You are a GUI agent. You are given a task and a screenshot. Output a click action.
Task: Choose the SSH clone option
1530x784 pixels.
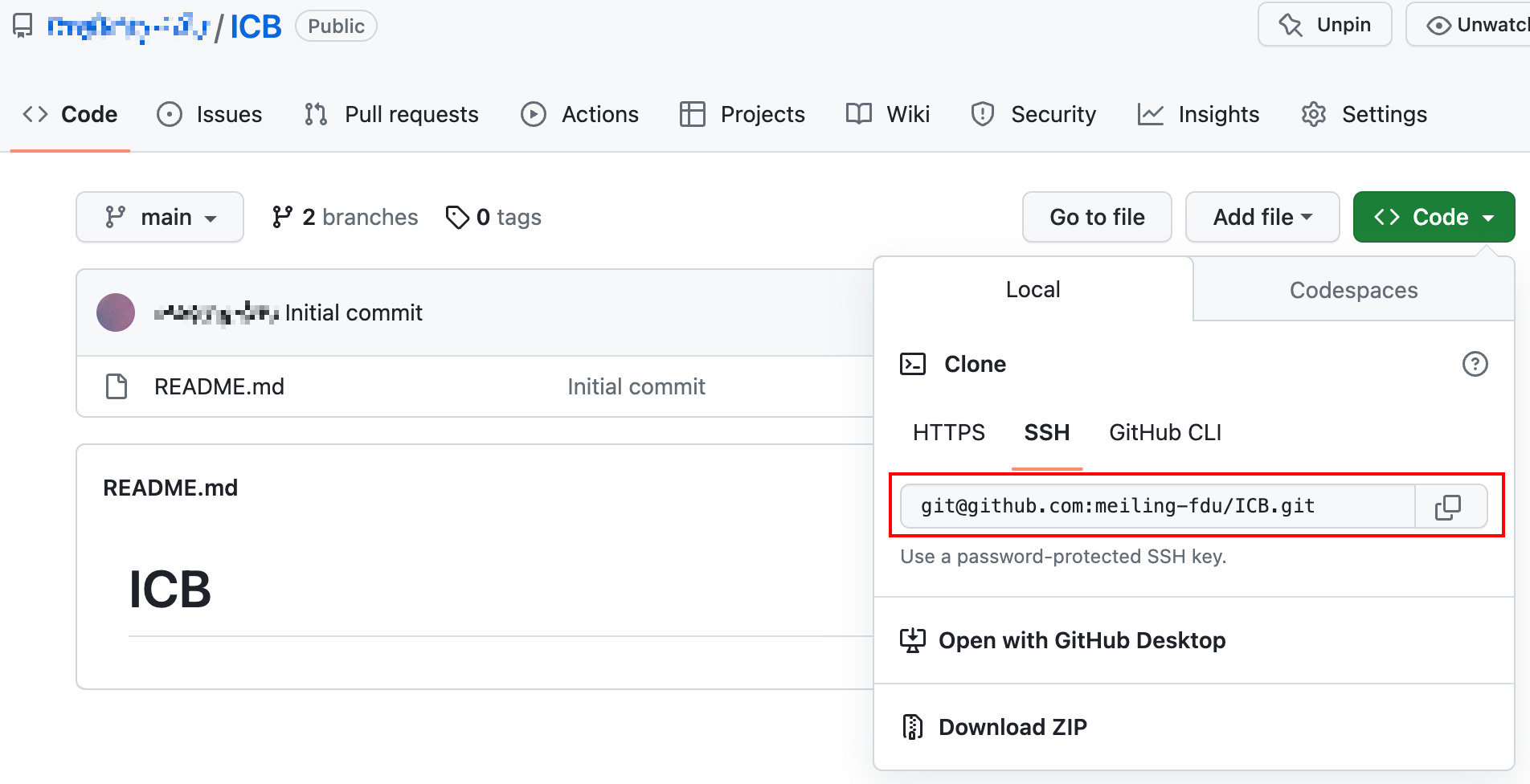point(1046,432)
